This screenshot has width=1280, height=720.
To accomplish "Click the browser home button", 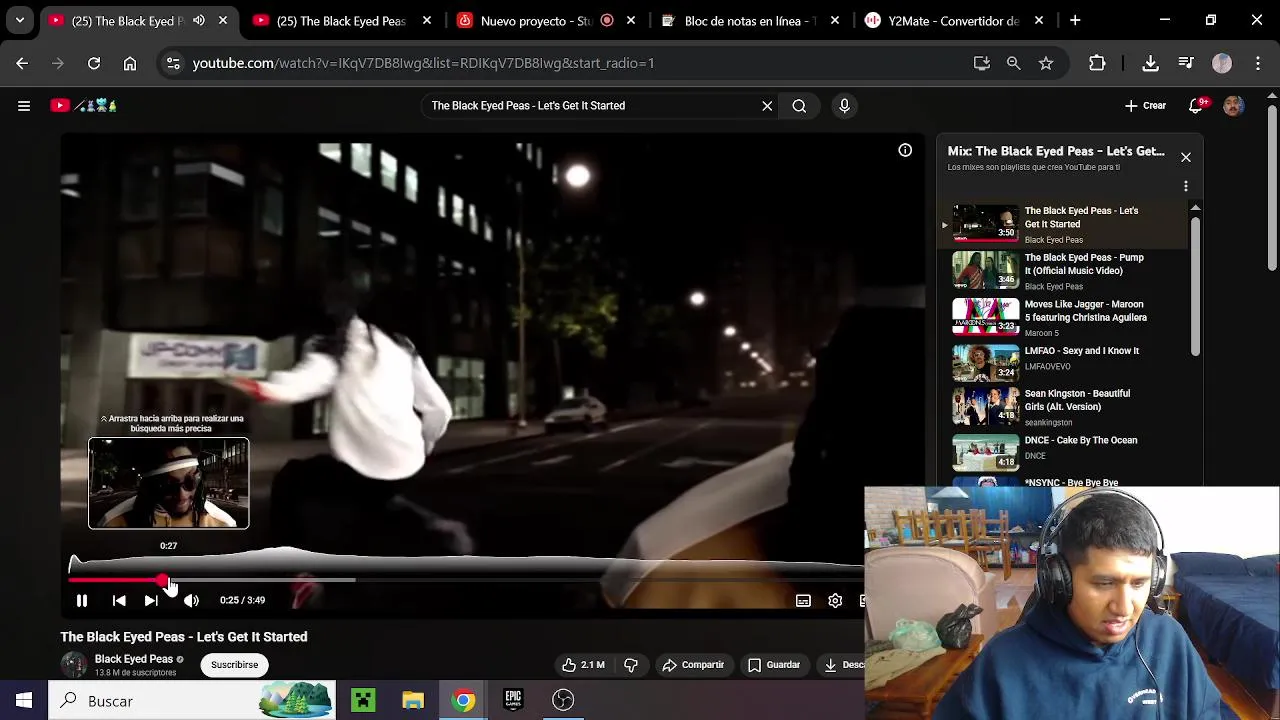I will [x=130, y=63].
